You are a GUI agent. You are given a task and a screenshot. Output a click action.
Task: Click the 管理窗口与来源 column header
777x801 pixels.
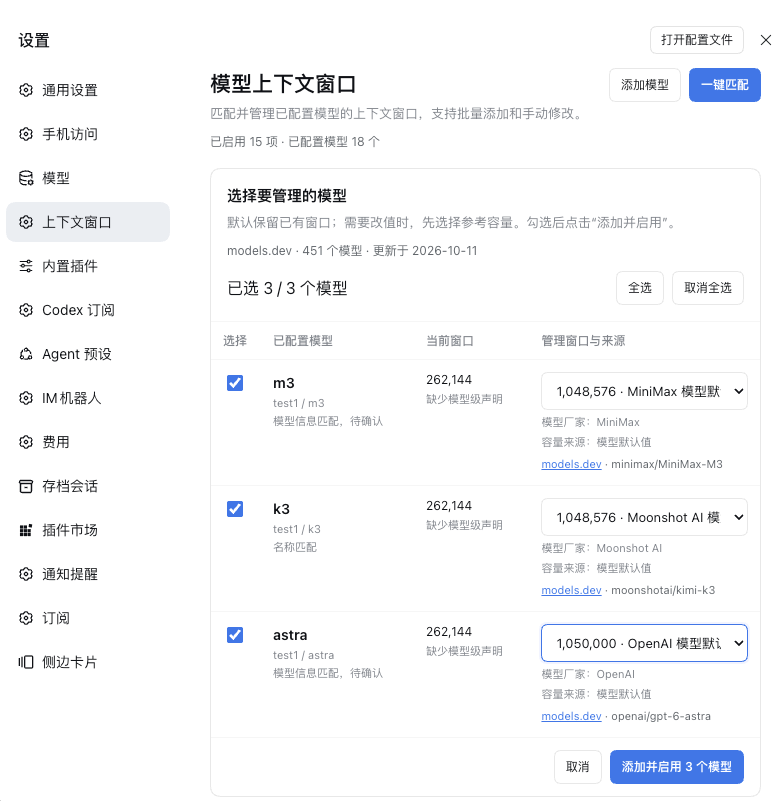[583, 341]
